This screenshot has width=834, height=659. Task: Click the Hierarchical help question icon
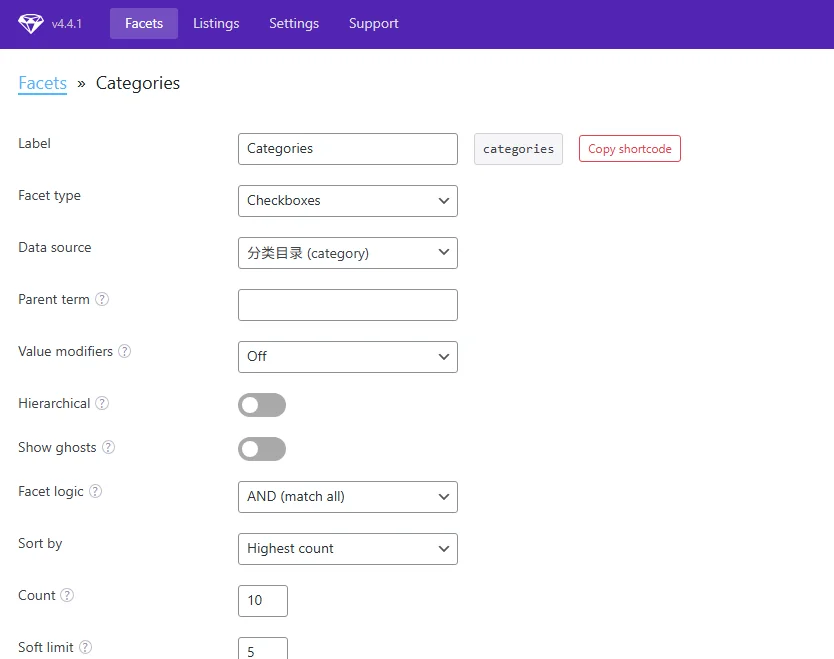(102, 404)
